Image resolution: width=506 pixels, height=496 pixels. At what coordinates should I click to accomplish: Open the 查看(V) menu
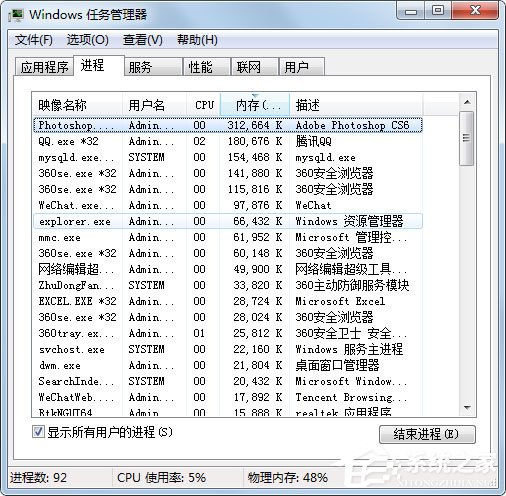tap(143, 40)
